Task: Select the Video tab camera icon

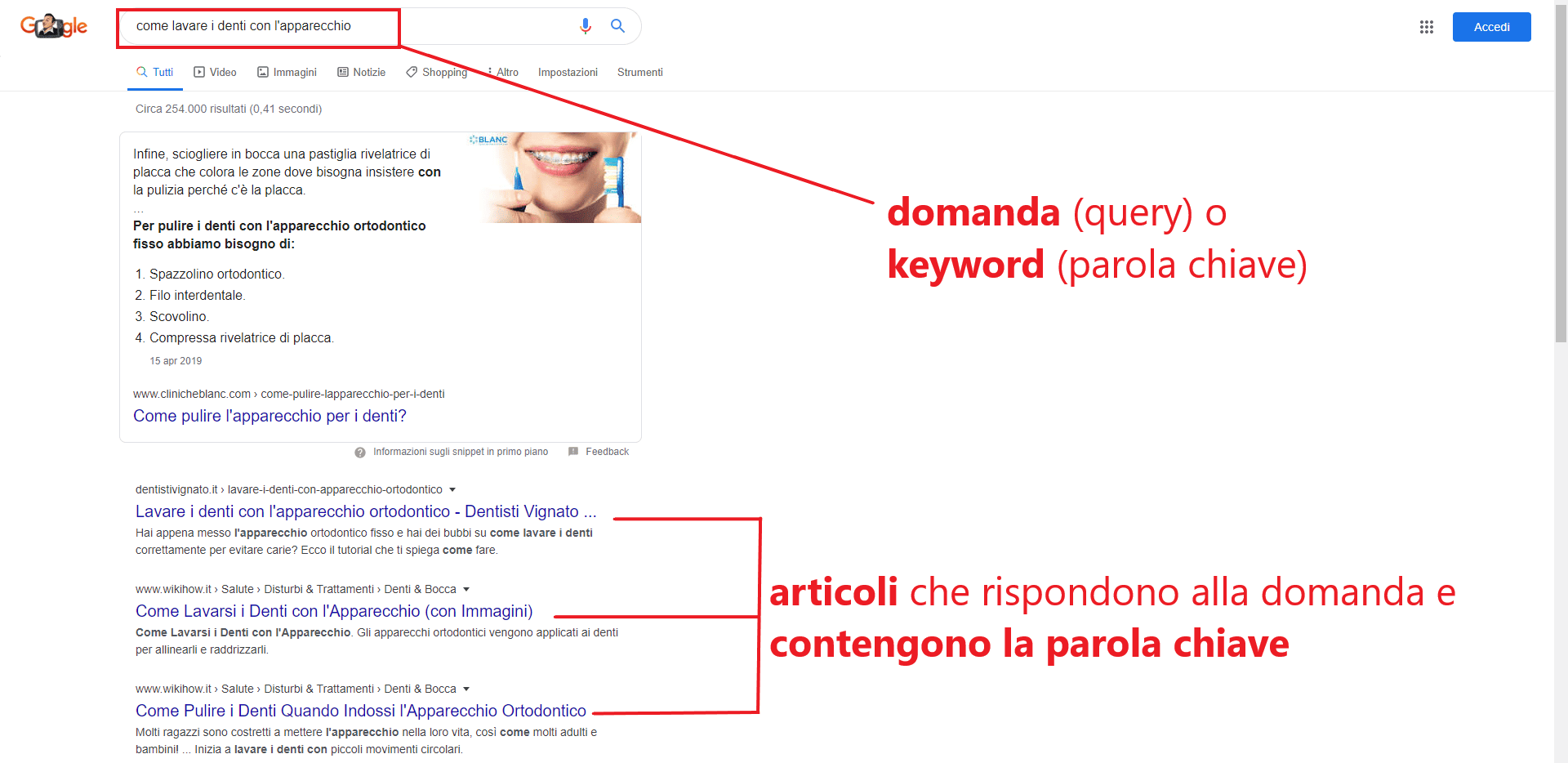Action: pyautogui.click(x=197, y=72)
